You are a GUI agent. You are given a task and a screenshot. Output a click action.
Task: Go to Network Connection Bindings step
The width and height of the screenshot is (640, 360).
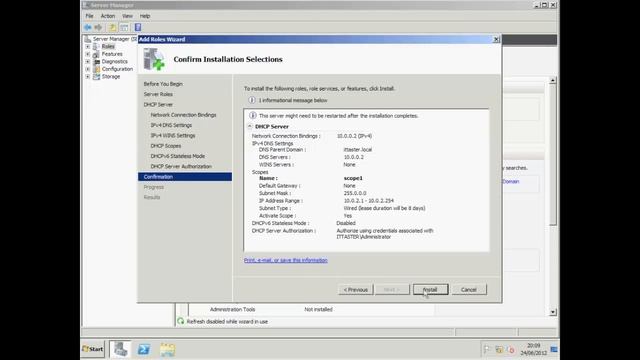click(x=184, y=115)
